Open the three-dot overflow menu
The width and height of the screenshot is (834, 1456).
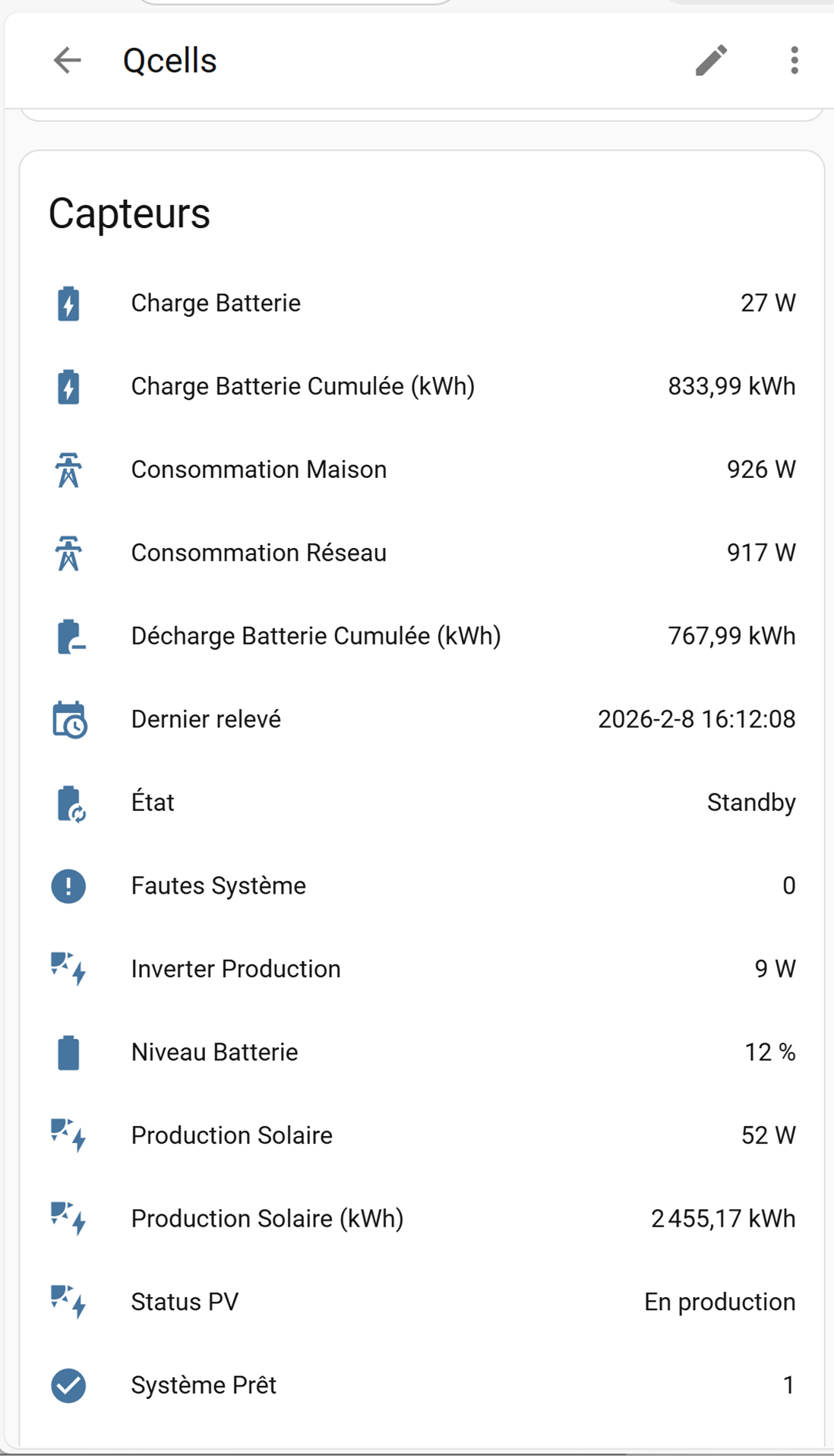pyautogui.click(x=794, y=61)
